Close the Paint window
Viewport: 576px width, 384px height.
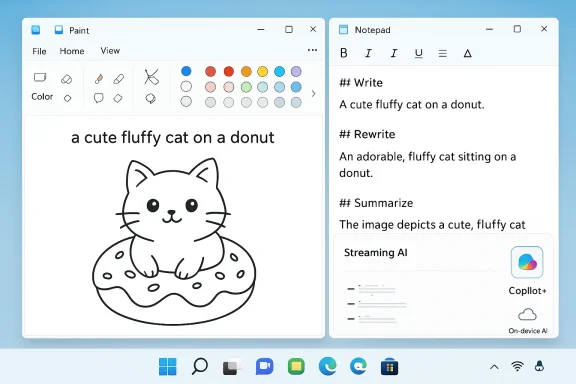tap(313, 29)
